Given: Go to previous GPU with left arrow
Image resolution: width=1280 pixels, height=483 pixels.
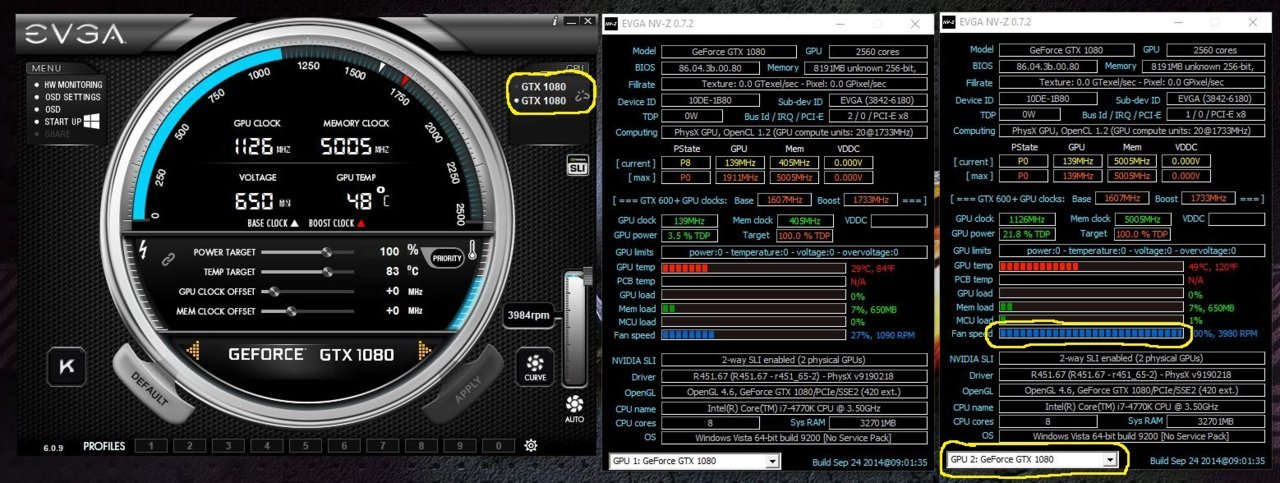Looking at the screenshot, I should (x=193, y=350).
